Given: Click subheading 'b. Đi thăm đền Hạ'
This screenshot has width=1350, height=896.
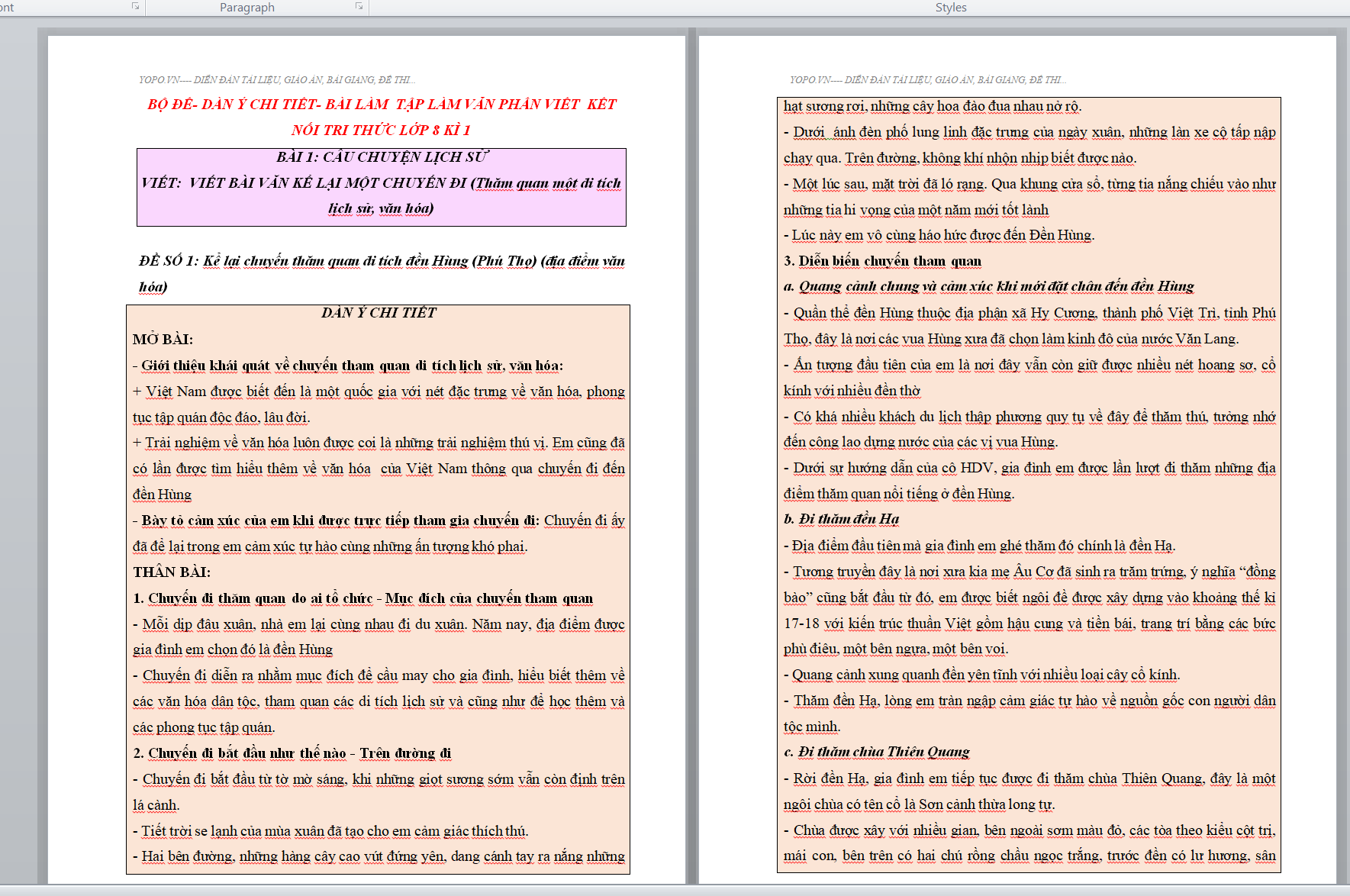Looking at the screenshot, I should tap(842, 519).
